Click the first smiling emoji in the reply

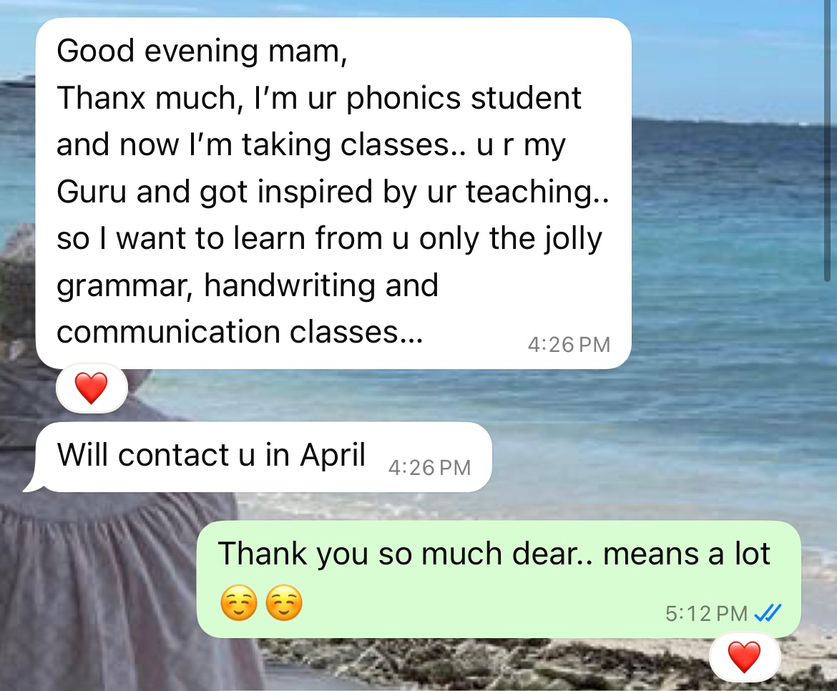[239, 603]
